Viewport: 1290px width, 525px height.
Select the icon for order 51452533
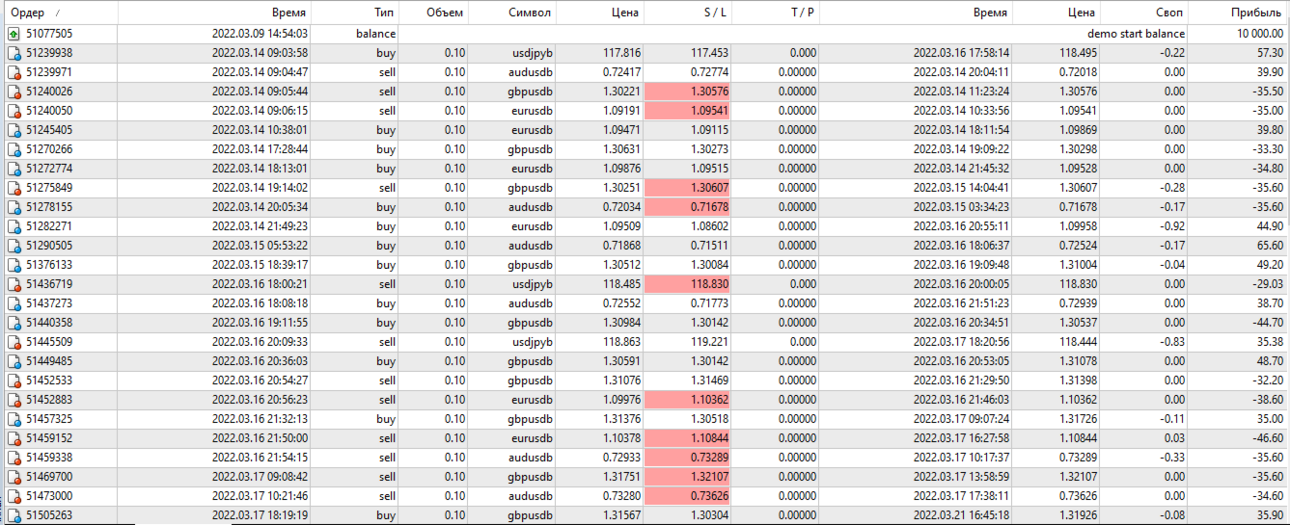point(14,380)
